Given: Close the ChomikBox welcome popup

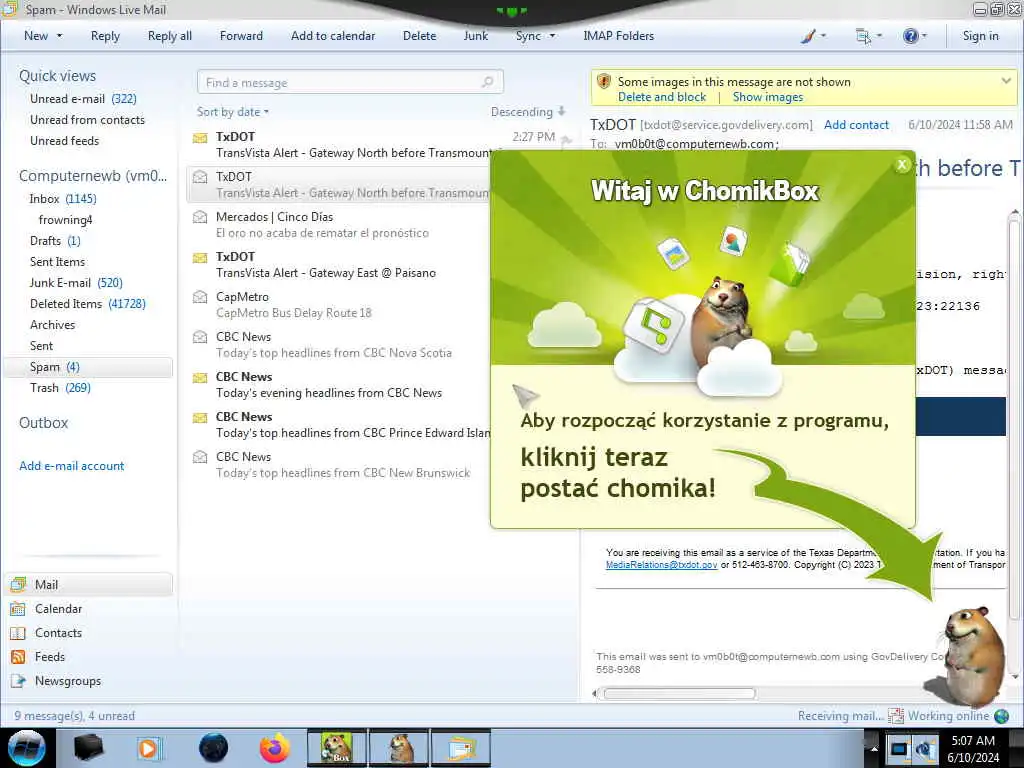Looking at the screenshot, I should point(902,165).
